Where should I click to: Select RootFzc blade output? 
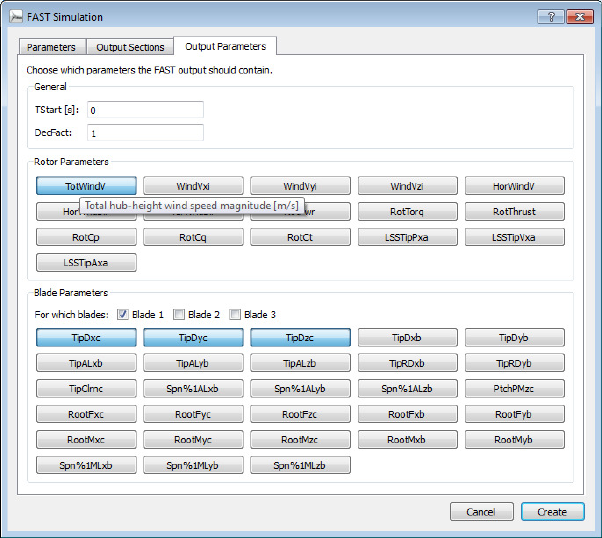tap(300, 414)
